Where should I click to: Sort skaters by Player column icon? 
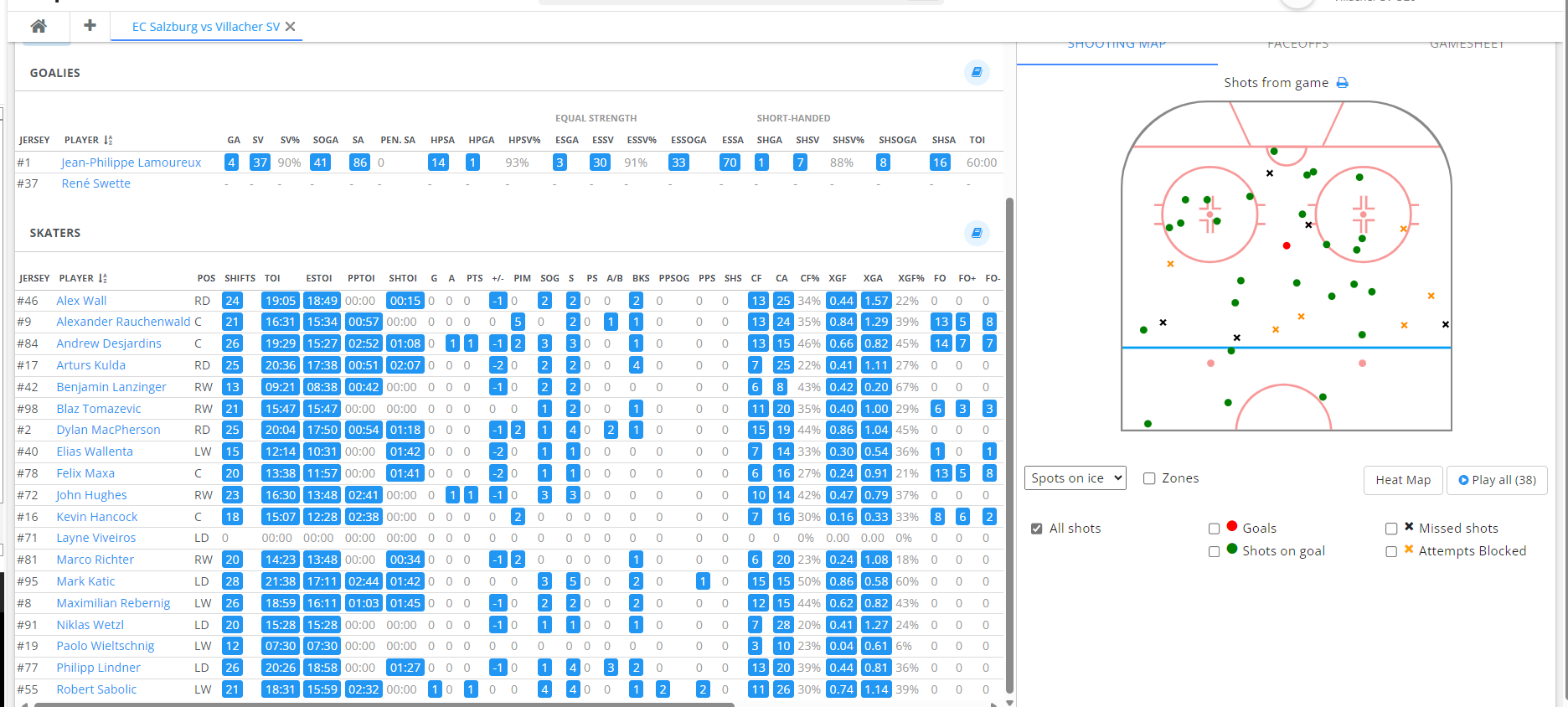[x=103, y=278]
